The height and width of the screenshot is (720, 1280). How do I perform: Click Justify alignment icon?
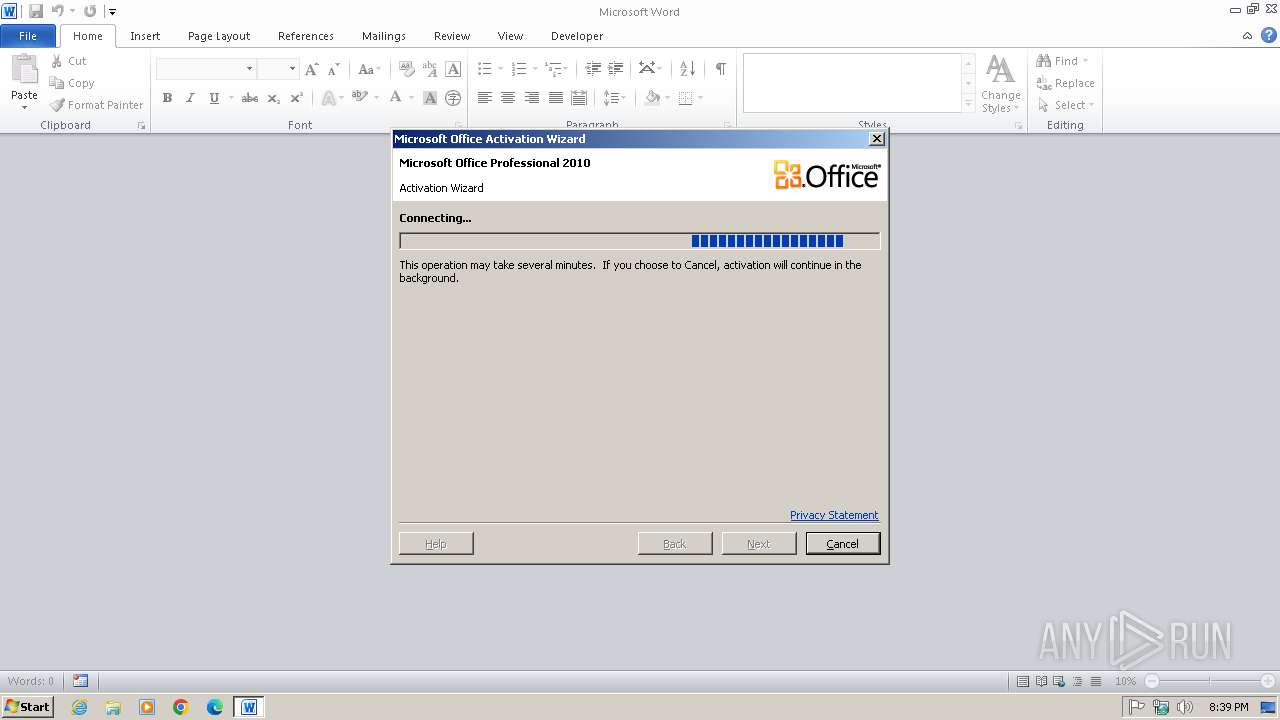click(556, 98)
